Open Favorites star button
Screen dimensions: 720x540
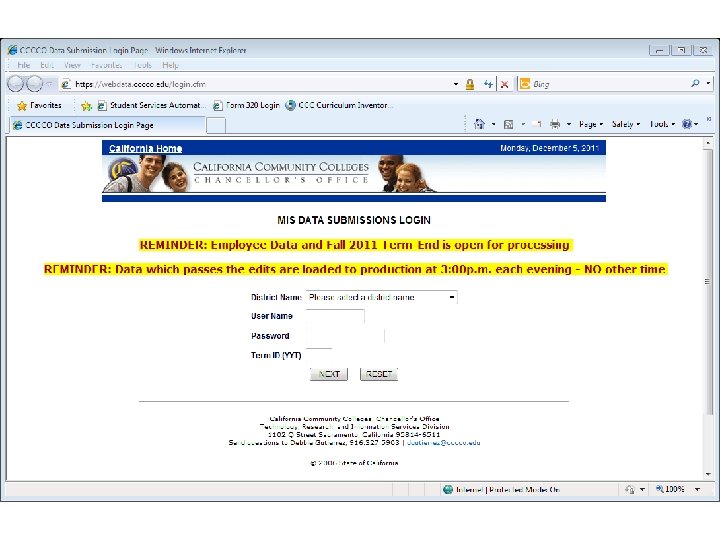coord(39,105)
